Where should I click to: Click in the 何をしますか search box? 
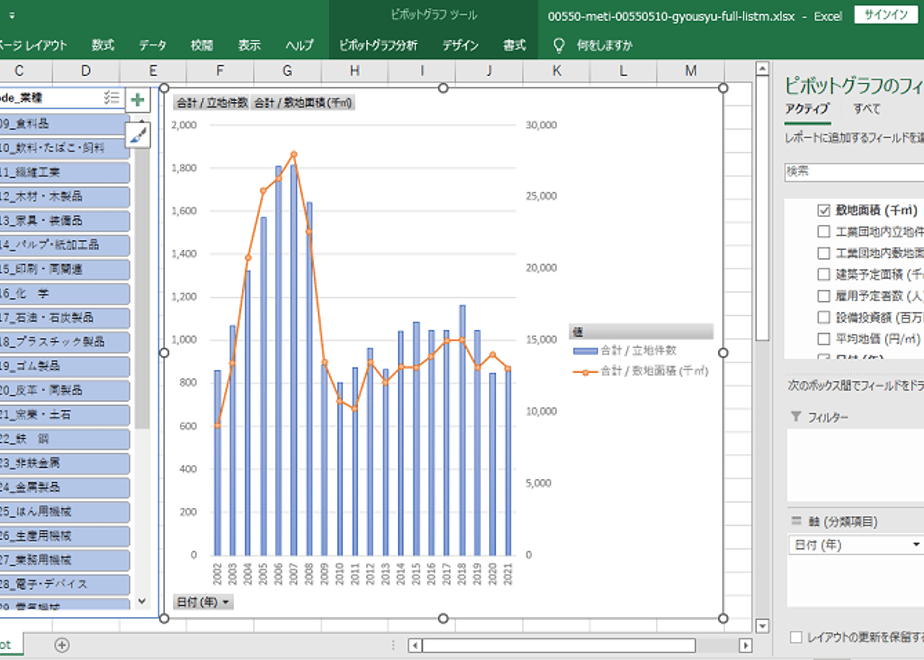point(605,45)
